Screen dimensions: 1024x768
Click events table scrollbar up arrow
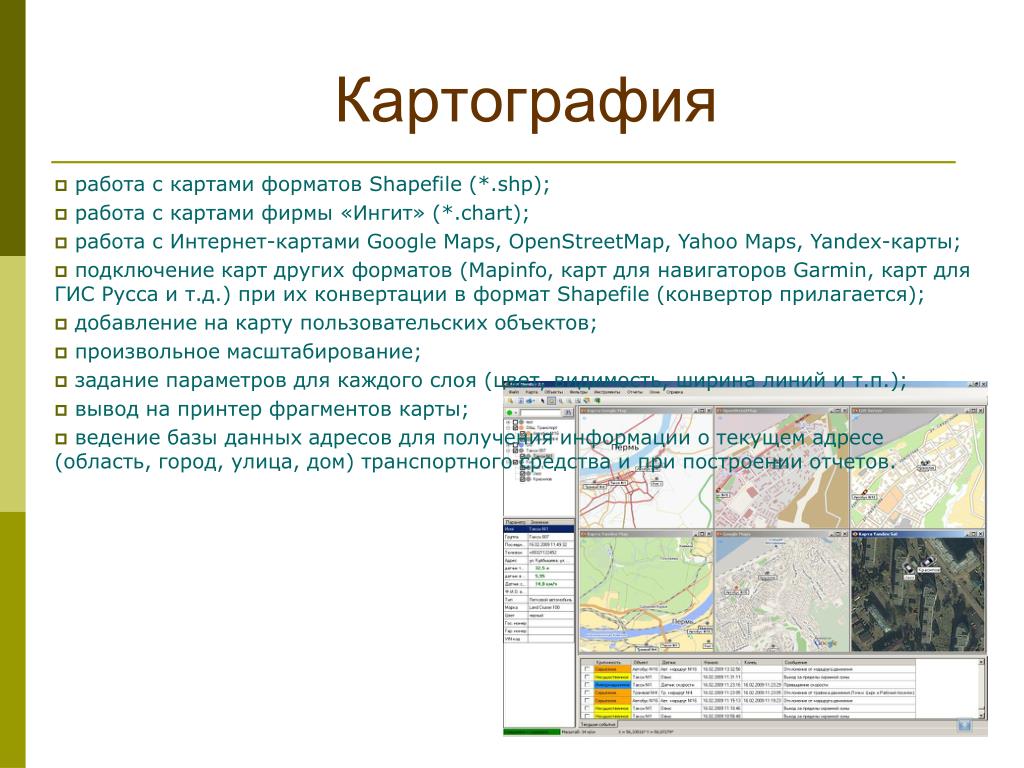981,662
